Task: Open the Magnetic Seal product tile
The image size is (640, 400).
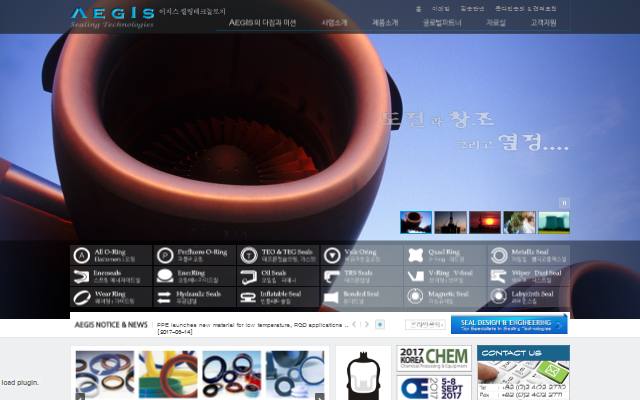Action: tap(445, 297)
